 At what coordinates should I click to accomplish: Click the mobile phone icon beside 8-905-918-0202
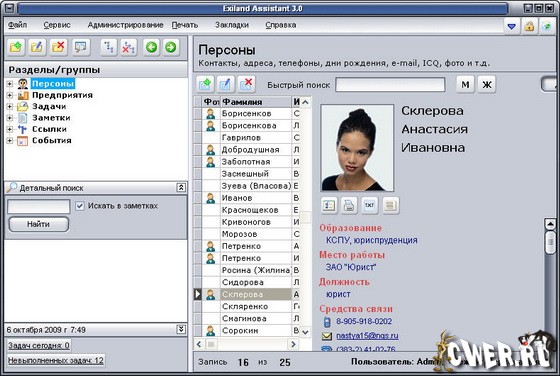point(327,322)
